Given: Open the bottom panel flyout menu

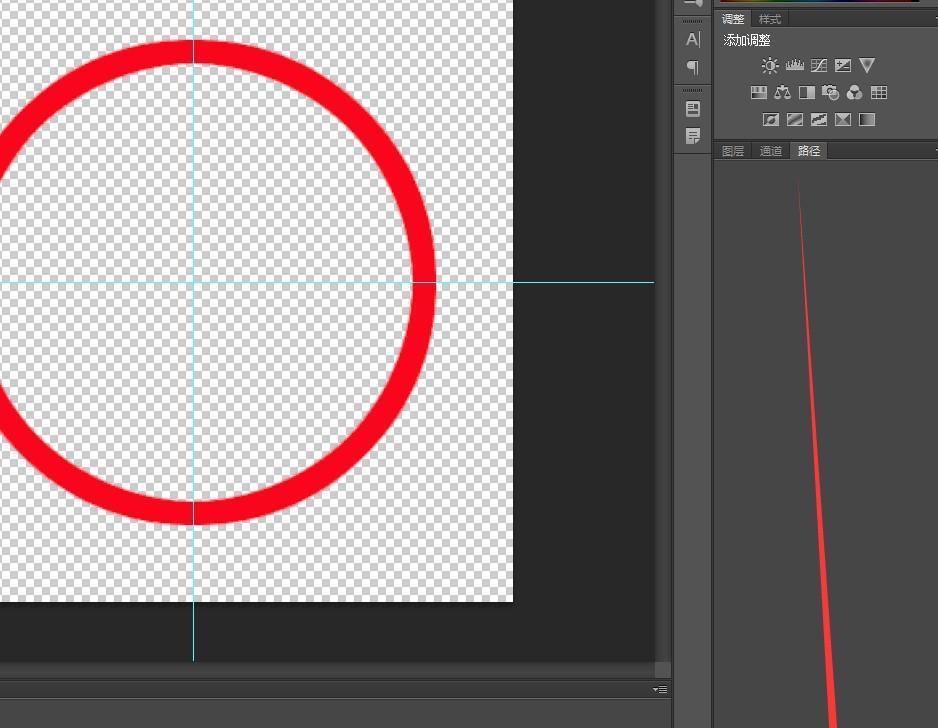Looking at the screenshot, I should 659,690.
